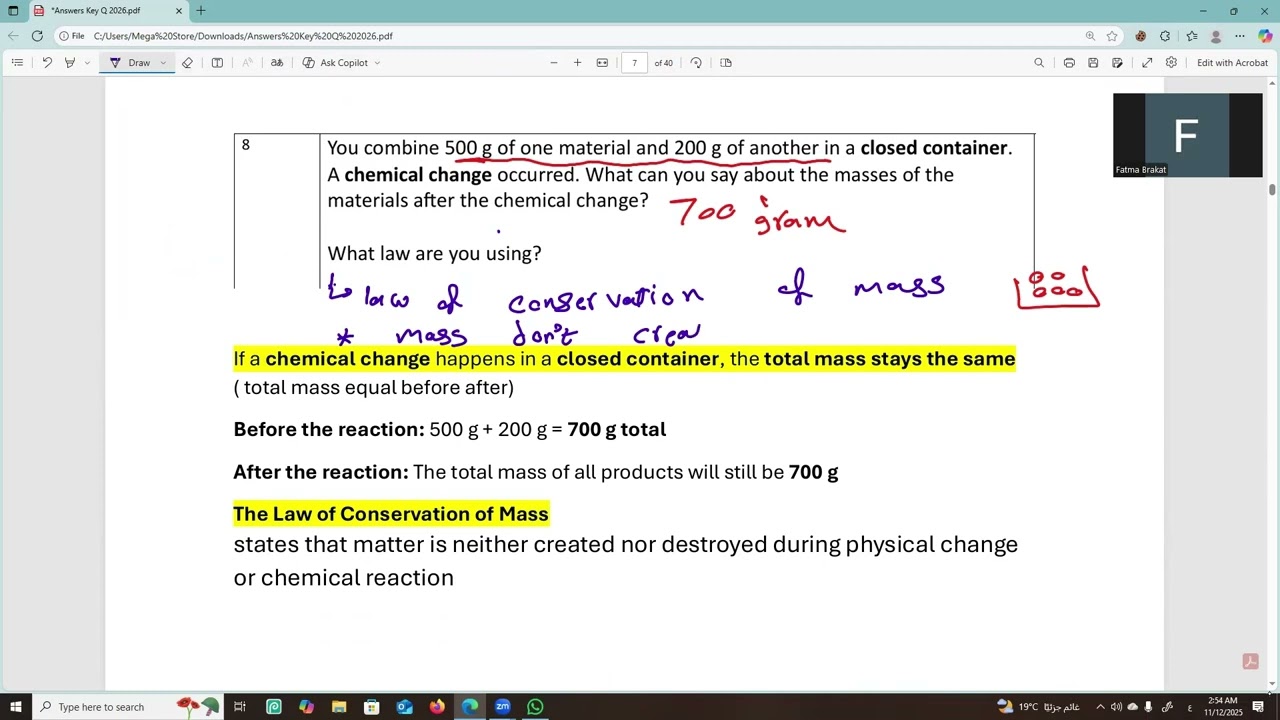Select the Highlight tool

69,63
